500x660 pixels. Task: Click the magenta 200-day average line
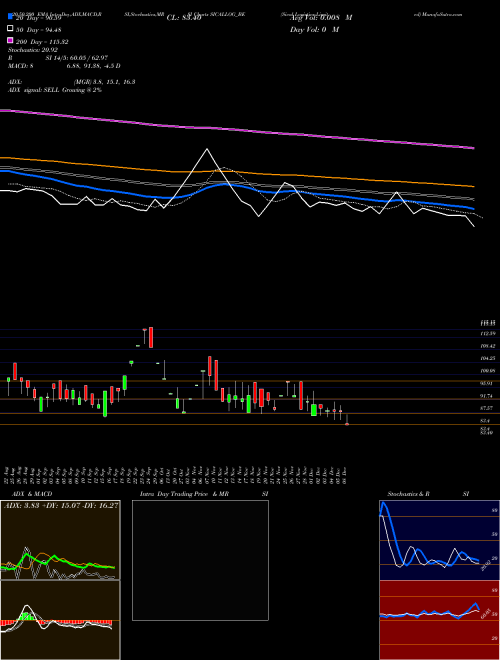coord(236,129)
